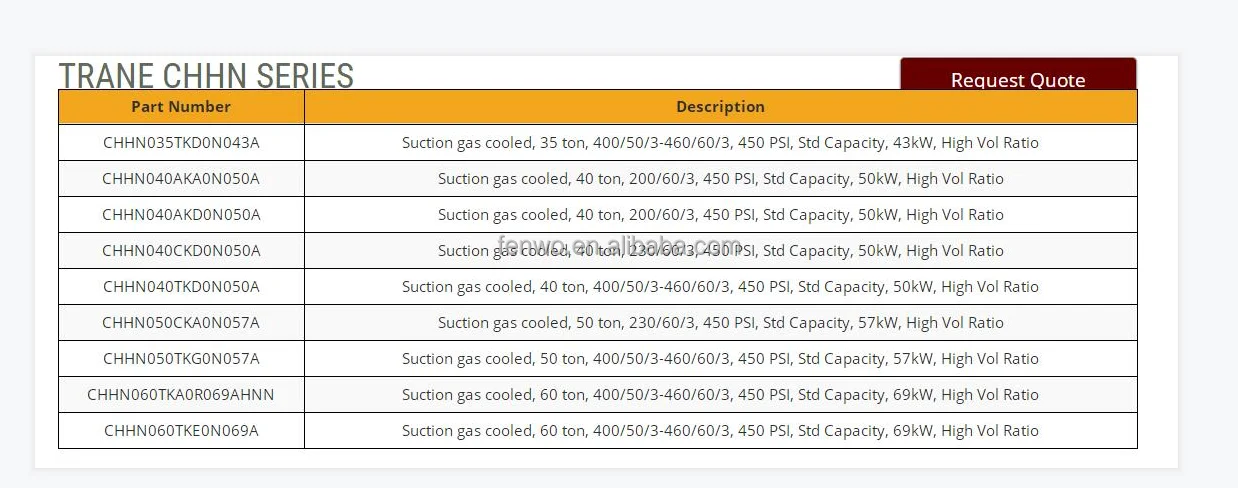
Task: Click description in CHHN060TKA0R069AHNN row
Action: click(720, 395)
